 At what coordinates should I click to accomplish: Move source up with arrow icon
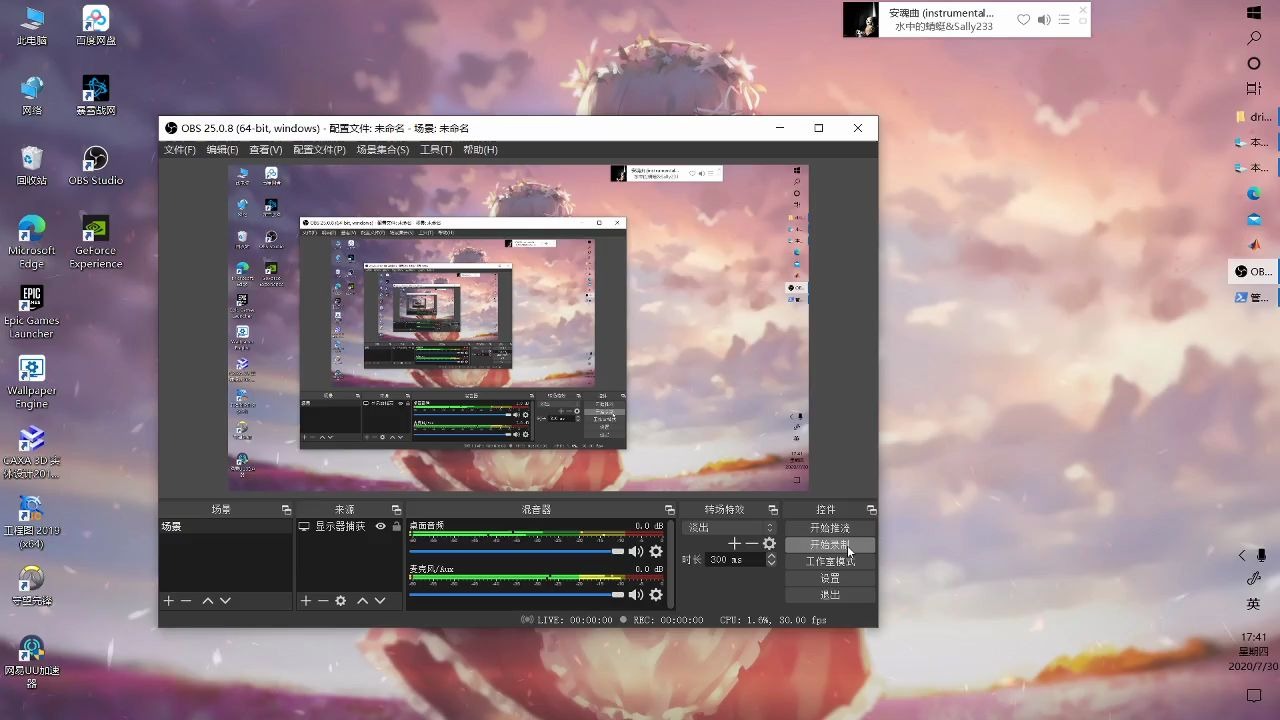point(362,601)
